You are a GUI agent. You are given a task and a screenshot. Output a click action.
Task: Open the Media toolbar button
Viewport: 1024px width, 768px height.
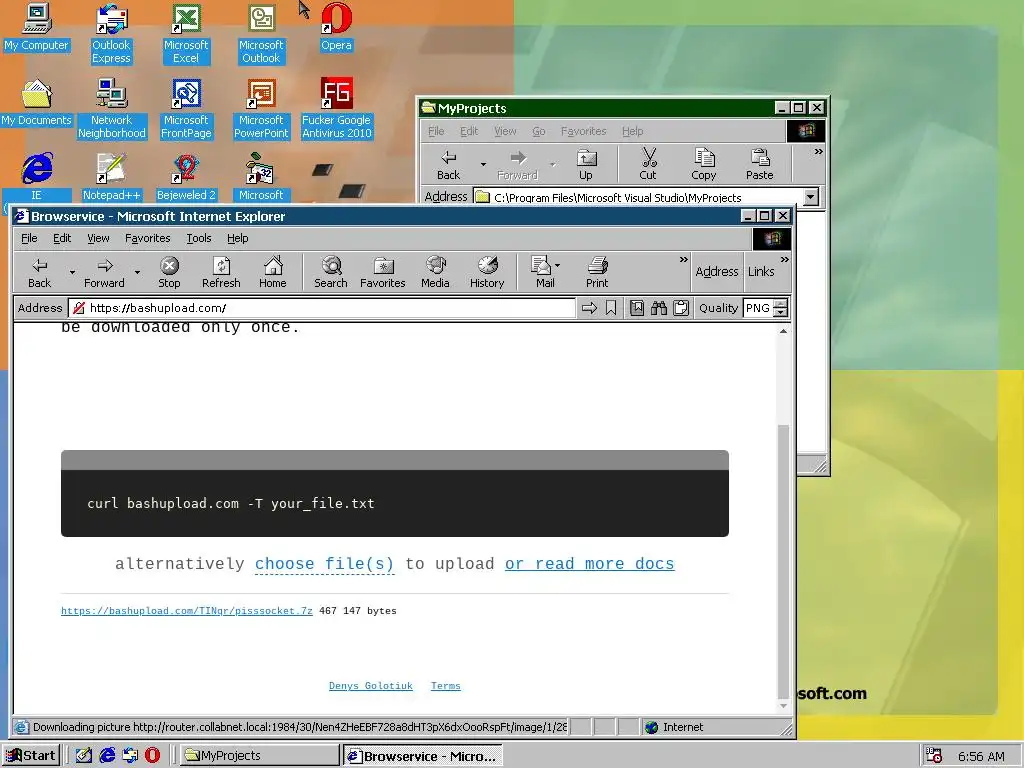(435, 272)
